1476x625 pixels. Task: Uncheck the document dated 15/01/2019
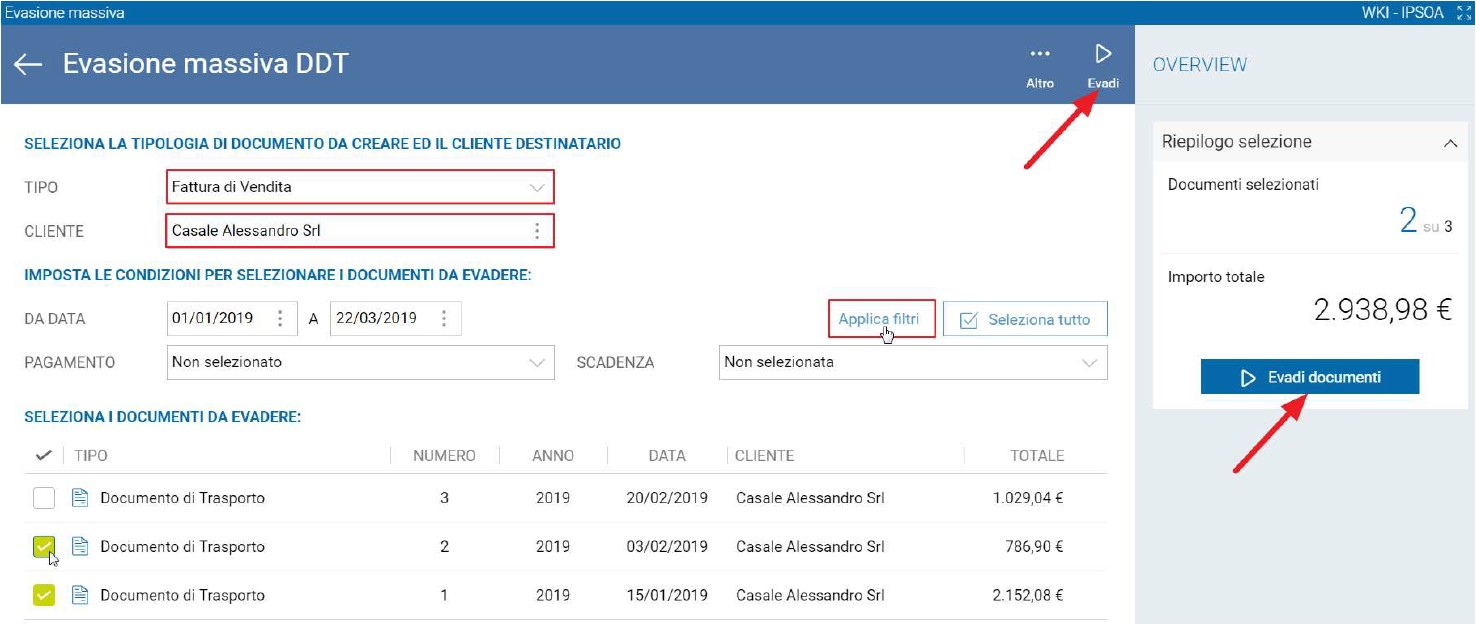43,596
